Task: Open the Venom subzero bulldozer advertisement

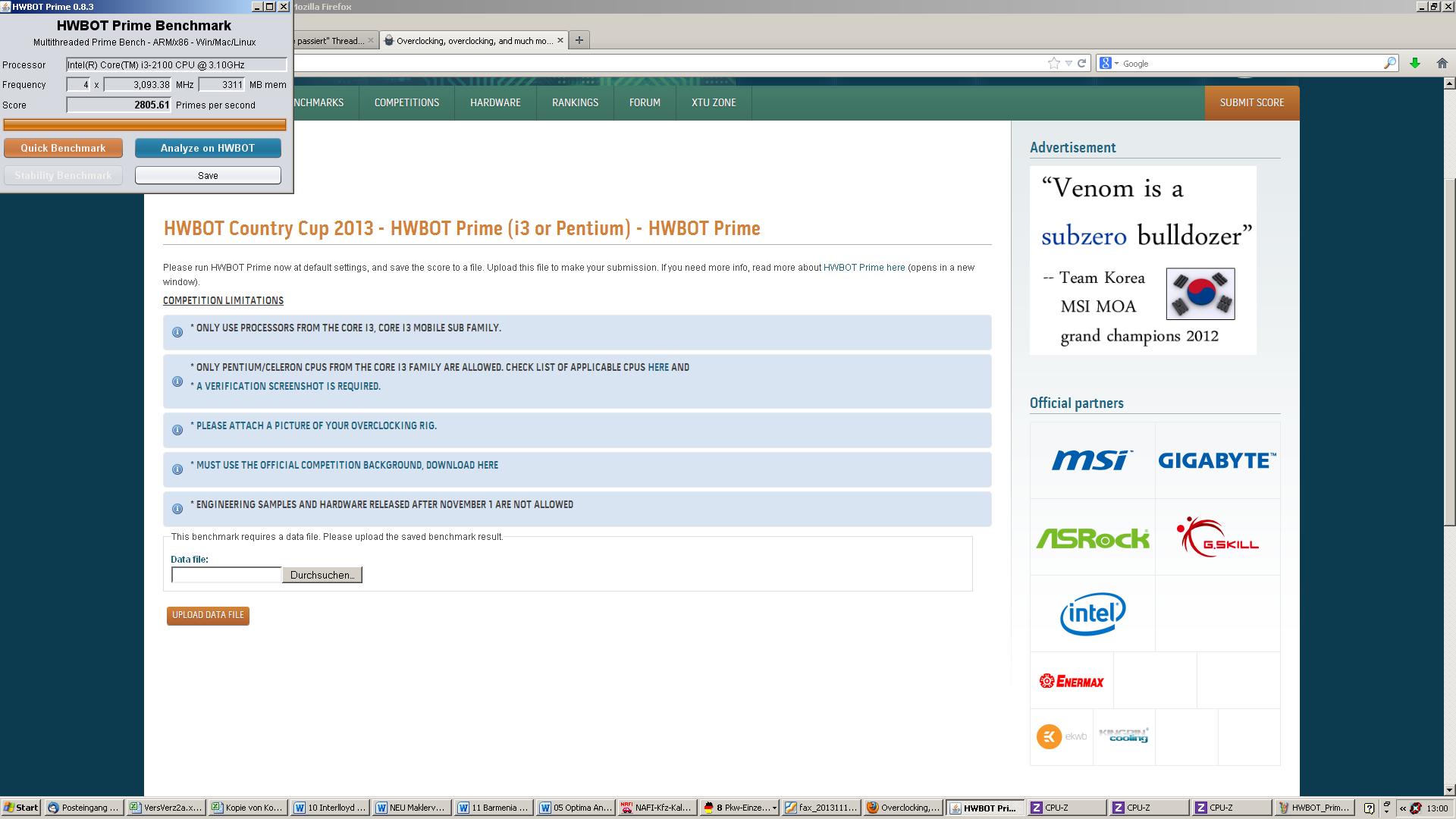Action: (1143, 260)
